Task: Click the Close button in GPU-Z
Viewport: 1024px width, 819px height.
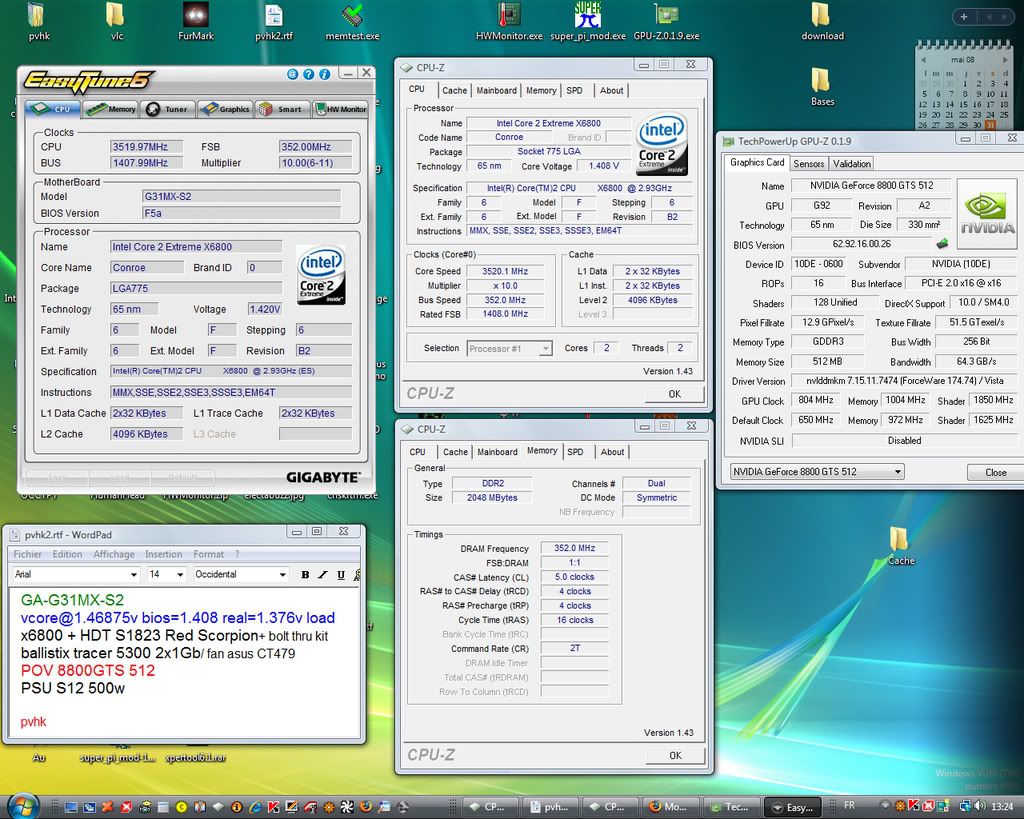Action: click(995, 472)
